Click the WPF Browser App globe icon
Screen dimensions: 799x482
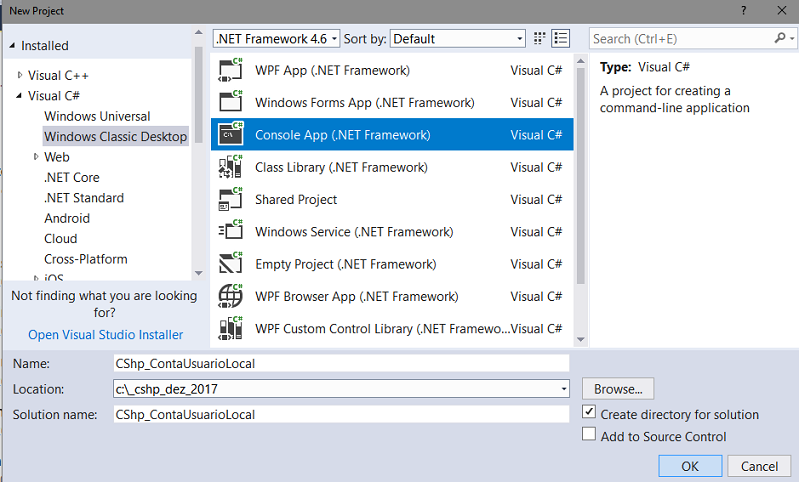230,296
